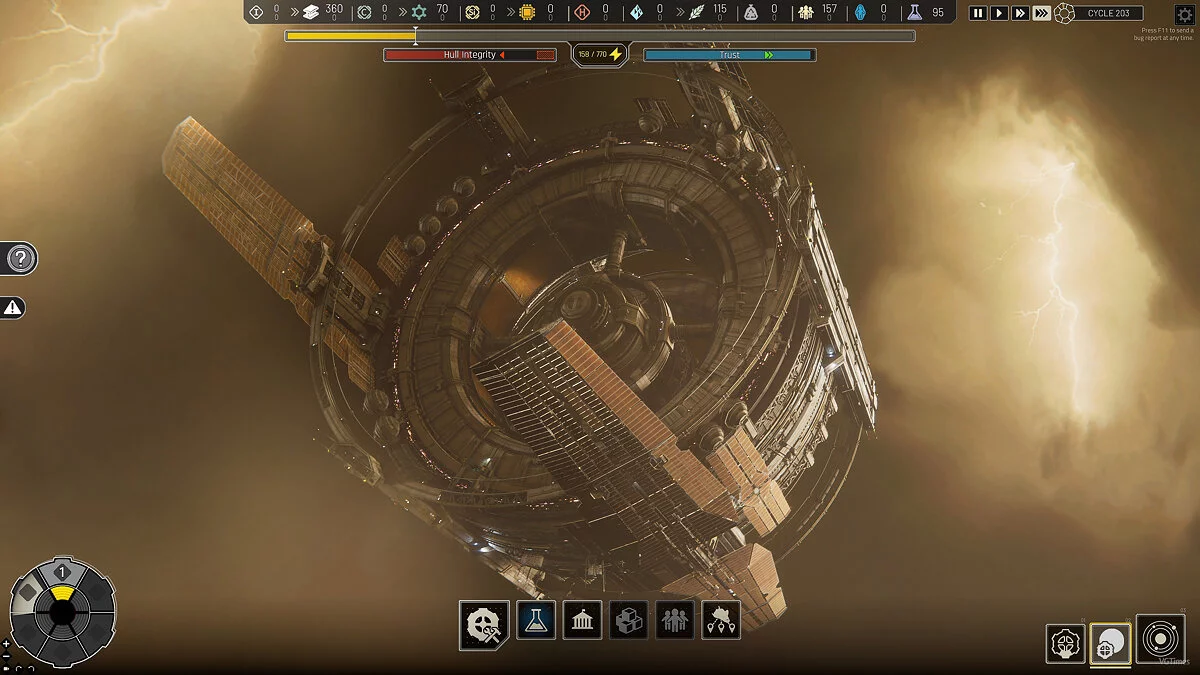Viewport: 1200px width, 675px height.
Task: Switch to the station interior view
Action: [1065, 643]
